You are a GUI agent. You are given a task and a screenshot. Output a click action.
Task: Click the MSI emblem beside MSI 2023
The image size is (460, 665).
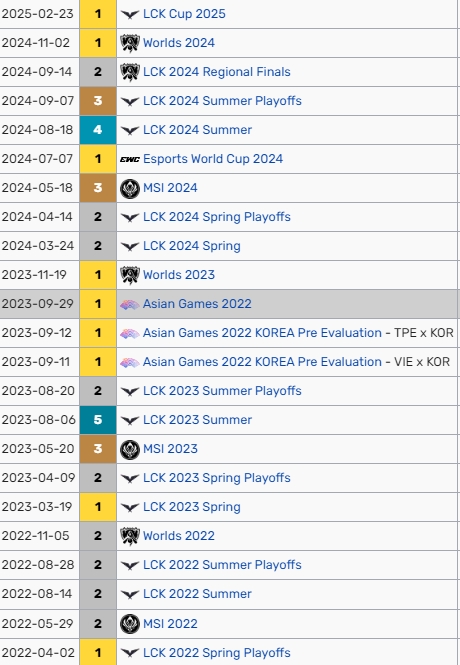click(130, 449)
